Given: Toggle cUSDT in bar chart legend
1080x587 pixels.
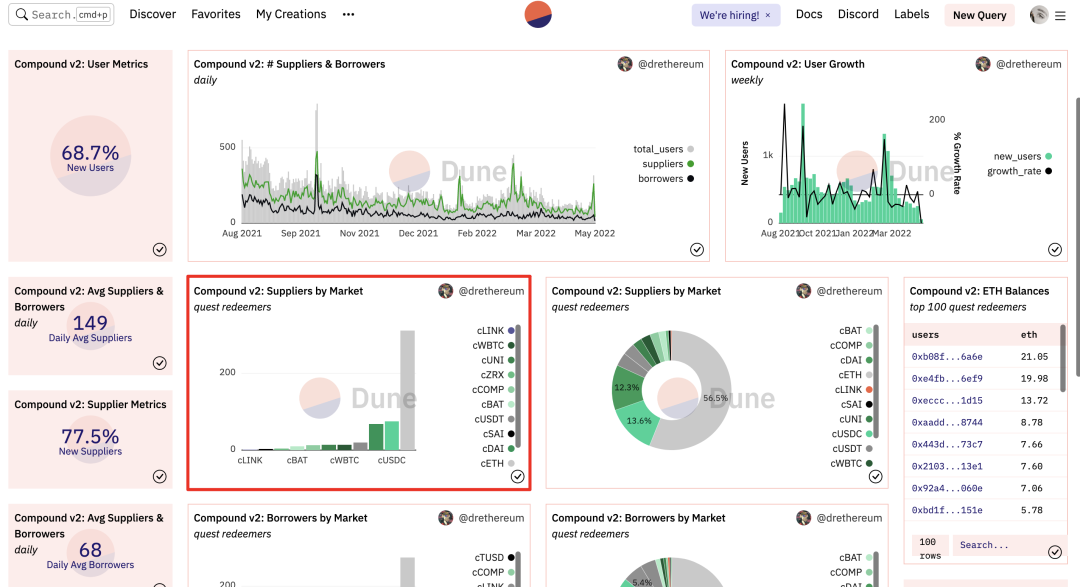Looking at the screenshot, I should (494, 419).
